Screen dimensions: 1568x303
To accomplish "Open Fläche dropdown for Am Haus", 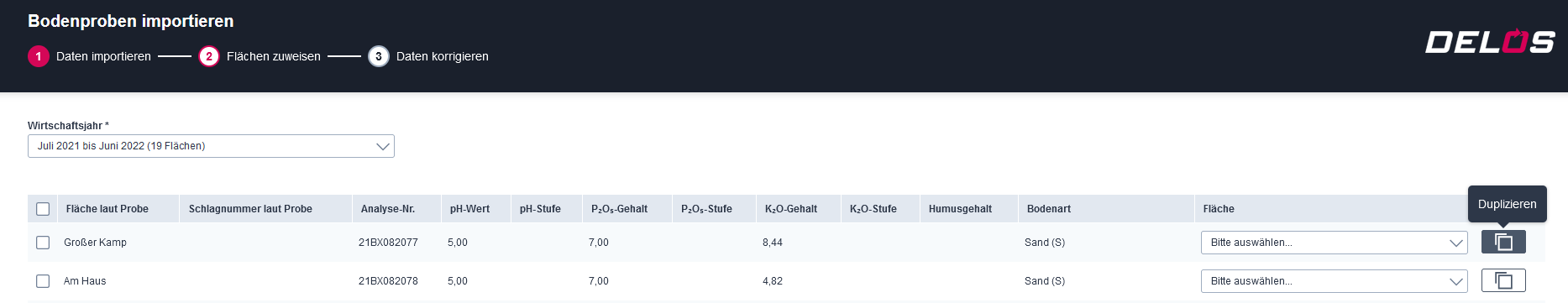I will (x=1335, y=281).
